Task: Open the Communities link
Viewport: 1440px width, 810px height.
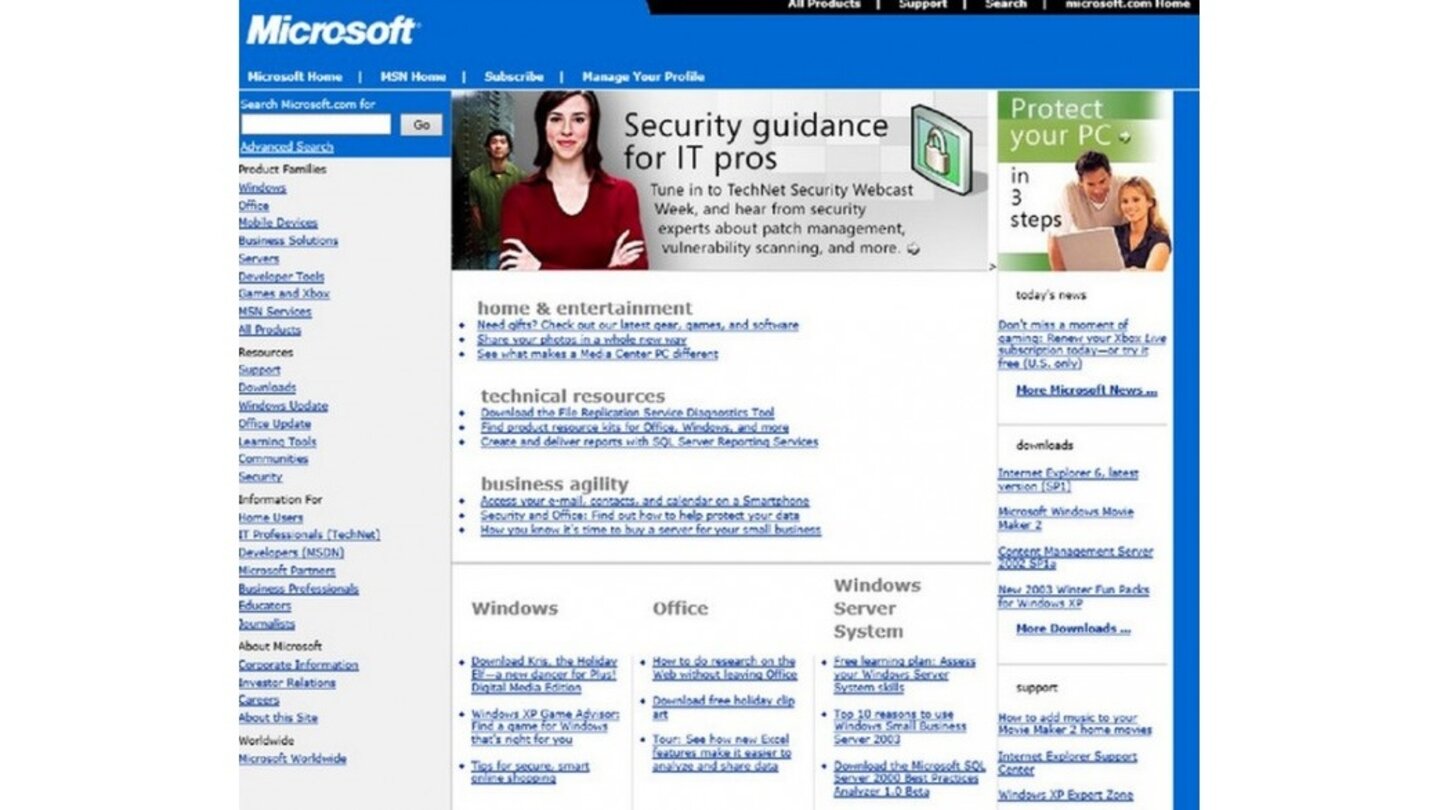Action: pyautogui.click(x=273, y=459)
